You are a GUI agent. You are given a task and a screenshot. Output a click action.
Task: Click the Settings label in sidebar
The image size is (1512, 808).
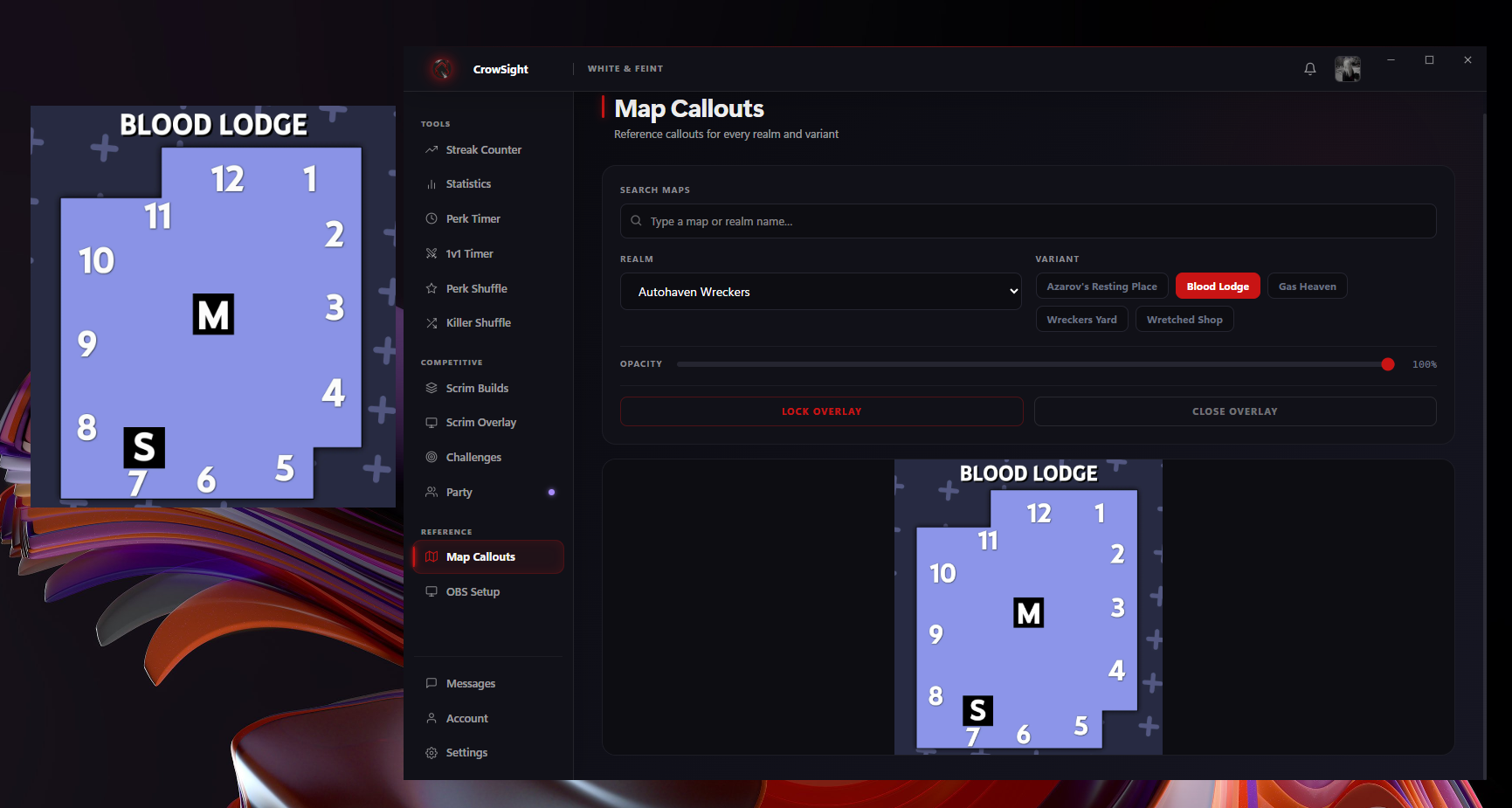[466, 752]
